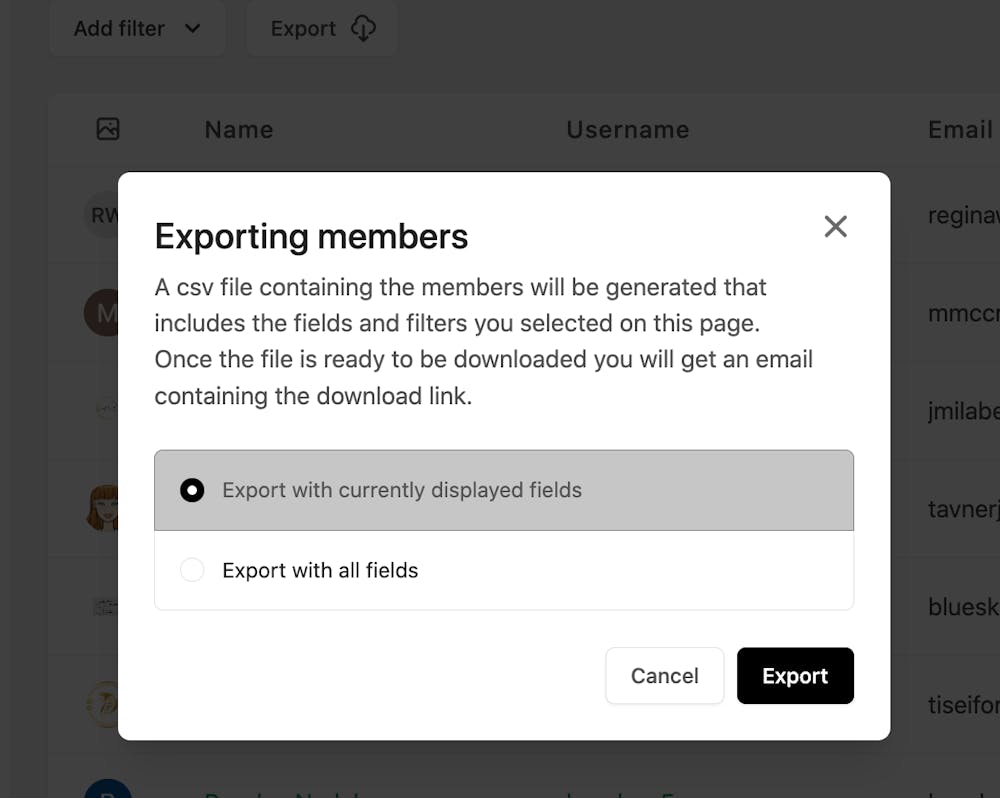Click the cartoon avatar with orange hair
Image resolution: width=1000 pixels, height=798 pixels.
[103, 508]
